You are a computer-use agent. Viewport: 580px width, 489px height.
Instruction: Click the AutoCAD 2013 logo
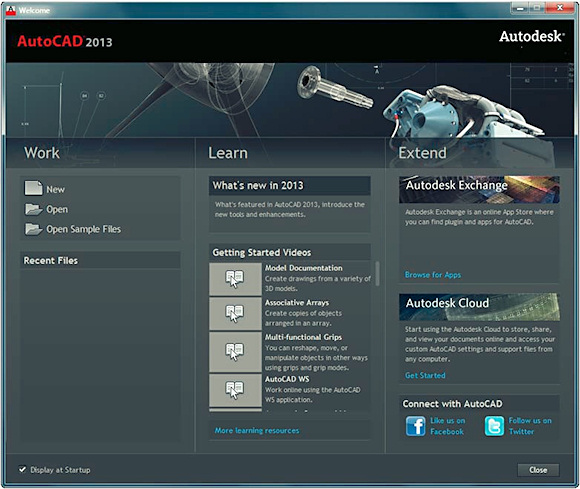click(64, 41)
